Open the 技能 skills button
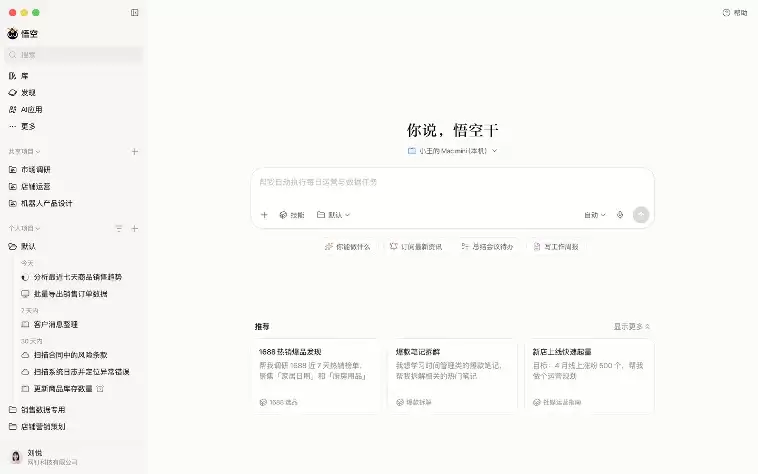Screen dimensions: 758x474 (292, 215)
